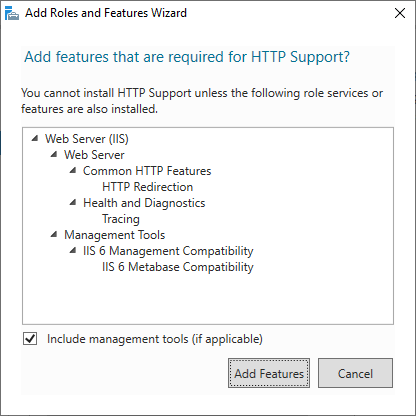Collapse the Health and Diagnostics arrow
Image resolution: width=416 pixels, height=416 pixels.
(73, 202)
